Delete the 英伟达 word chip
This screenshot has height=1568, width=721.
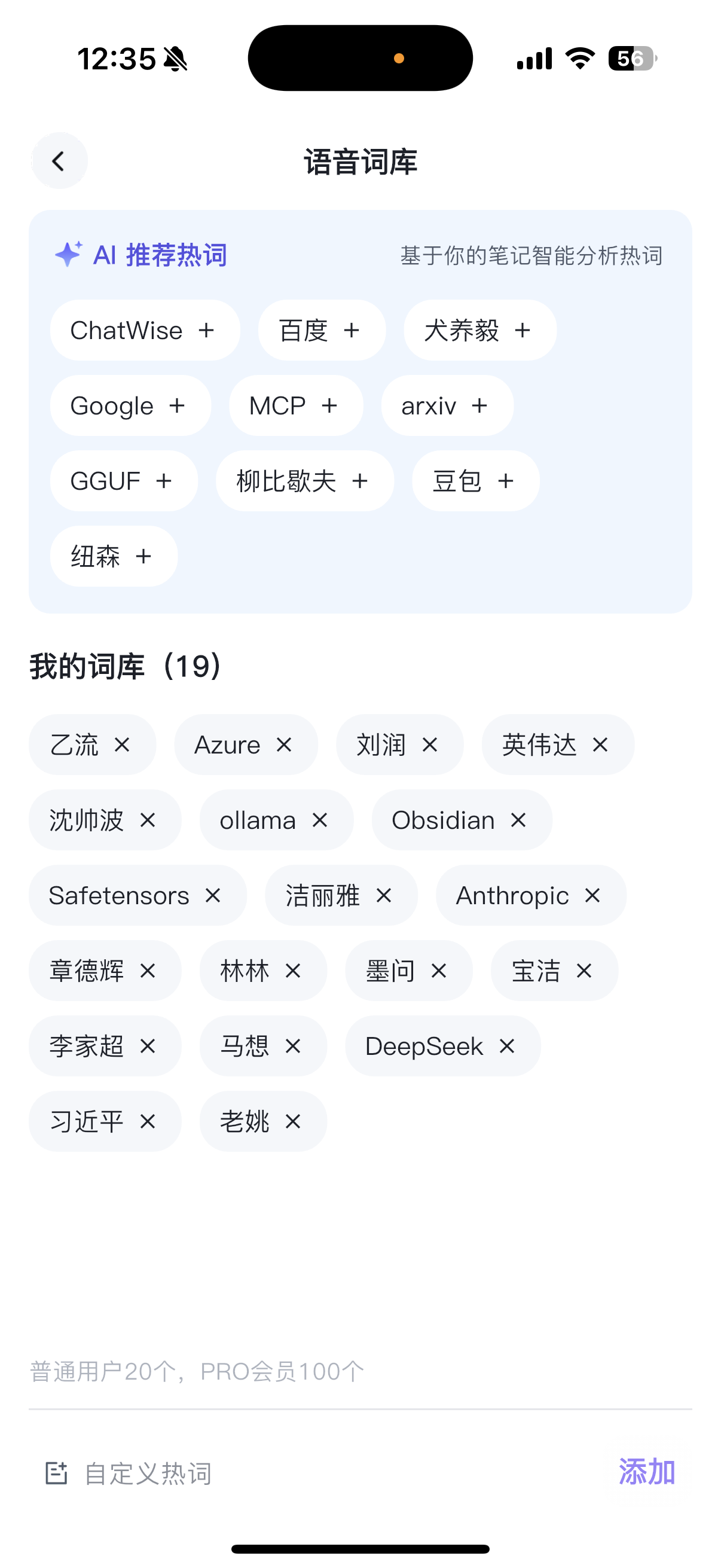pyautogui.click(x=600, y=745)
